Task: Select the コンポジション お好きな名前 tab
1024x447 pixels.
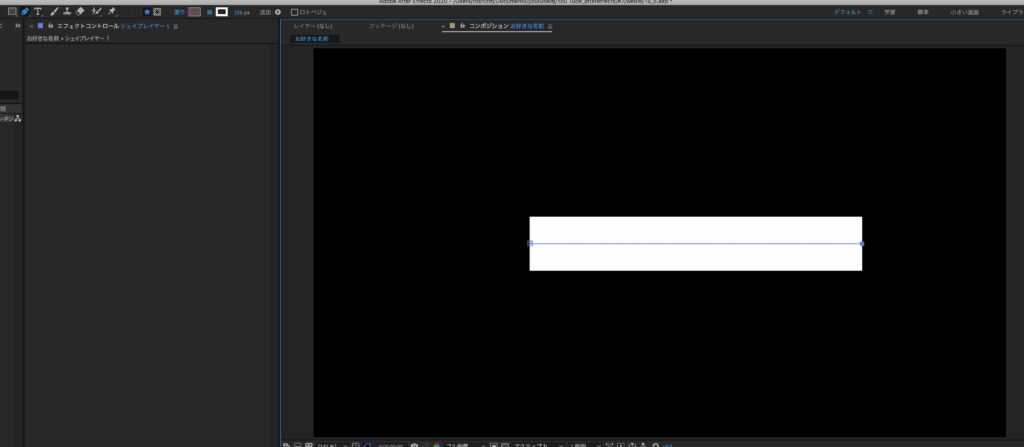Action: click(507, 26)
